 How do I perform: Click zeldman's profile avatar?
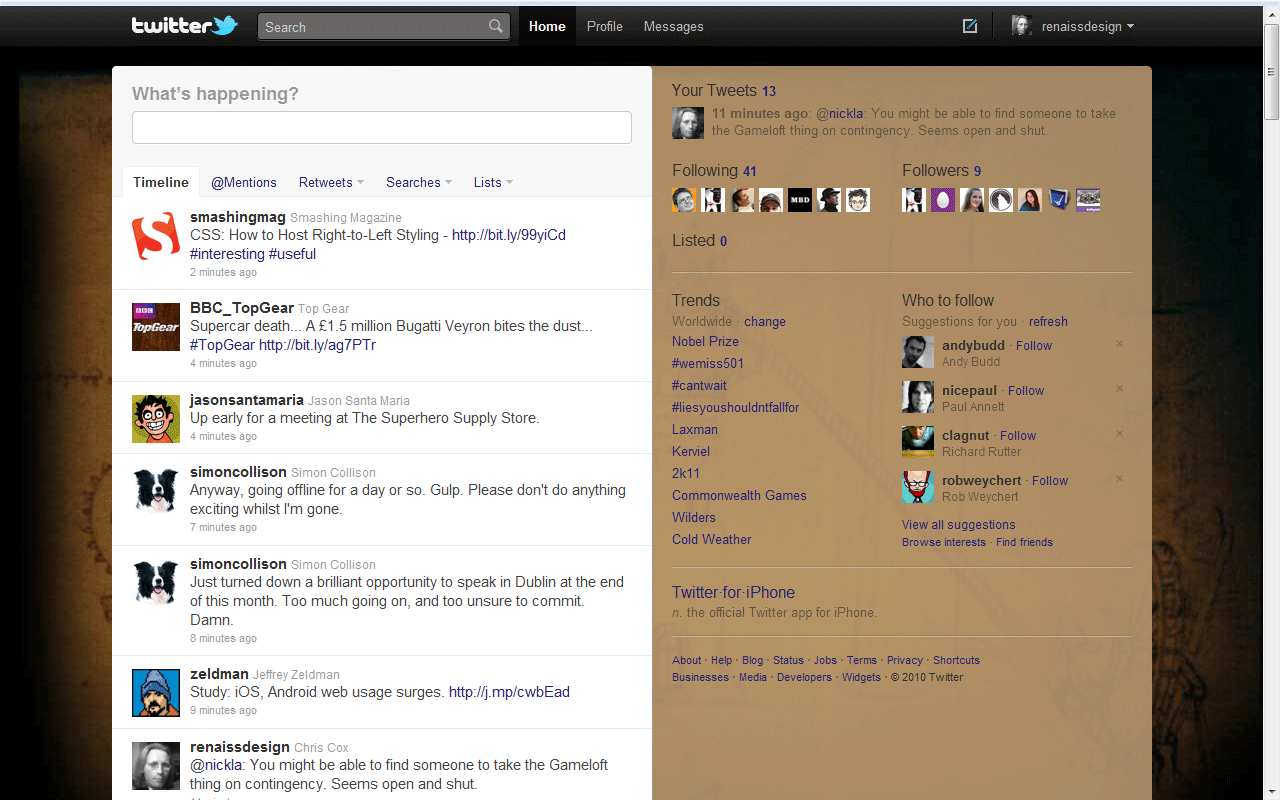[x=156, y=693]
